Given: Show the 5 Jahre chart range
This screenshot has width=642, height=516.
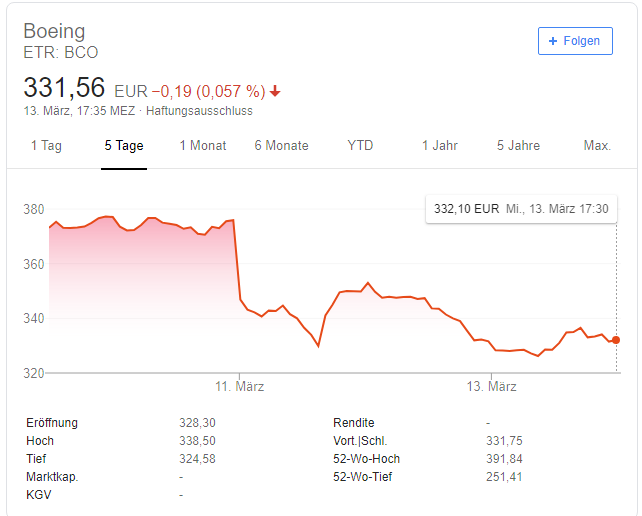Looking at the screenshot, I should [518, 146].
